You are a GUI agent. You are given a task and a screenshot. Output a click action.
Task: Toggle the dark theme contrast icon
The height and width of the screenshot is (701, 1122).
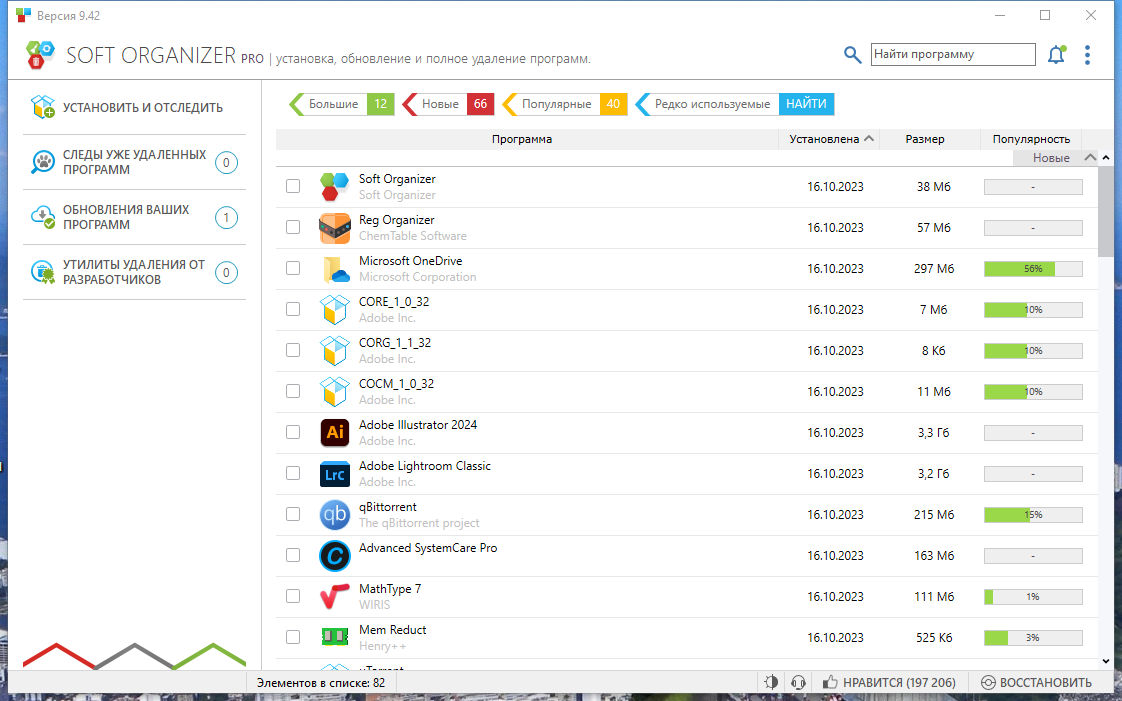click(771, 681)
